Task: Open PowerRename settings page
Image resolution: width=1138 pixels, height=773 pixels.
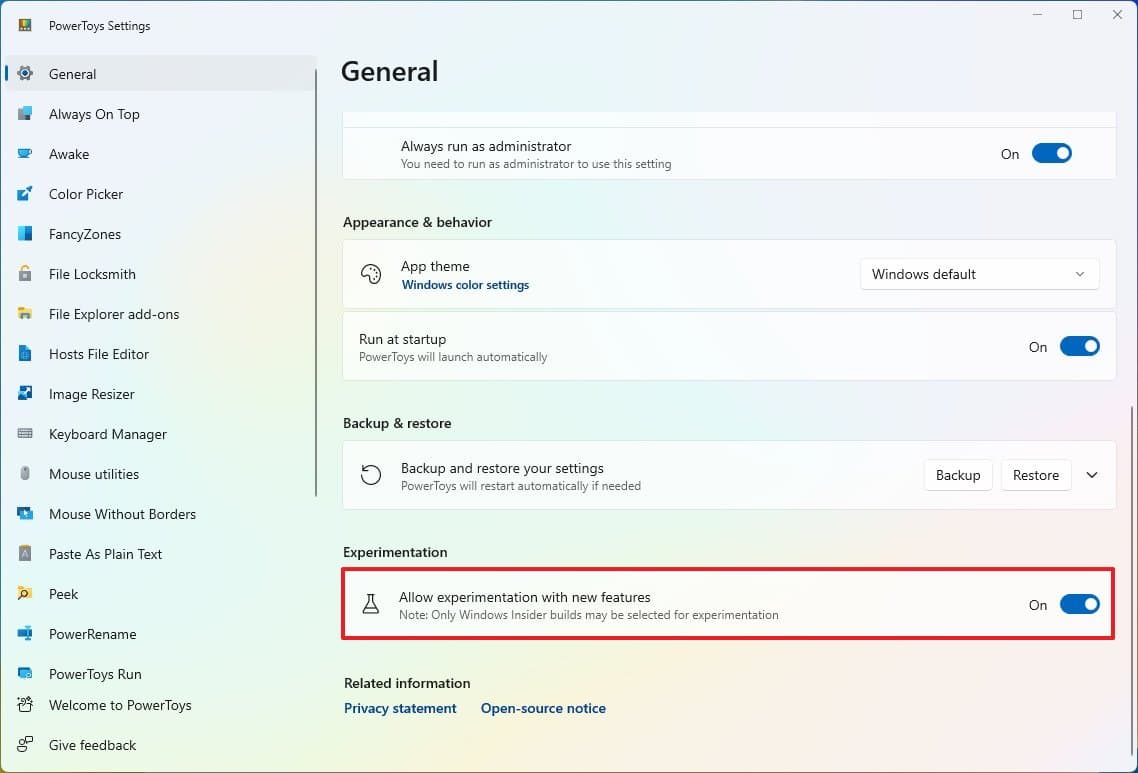Action: pos(92,634)
